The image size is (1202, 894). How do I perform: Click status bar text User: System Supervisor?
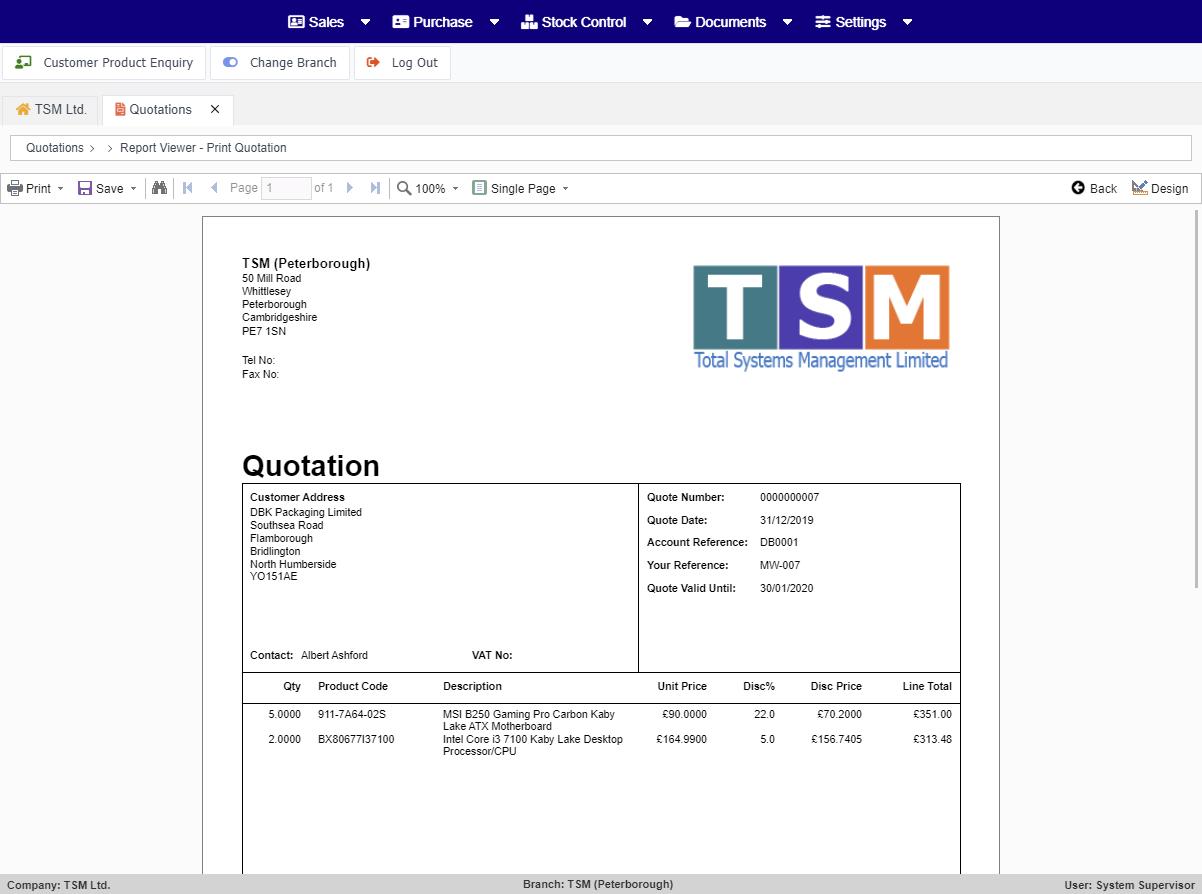tap(1129, 885)
